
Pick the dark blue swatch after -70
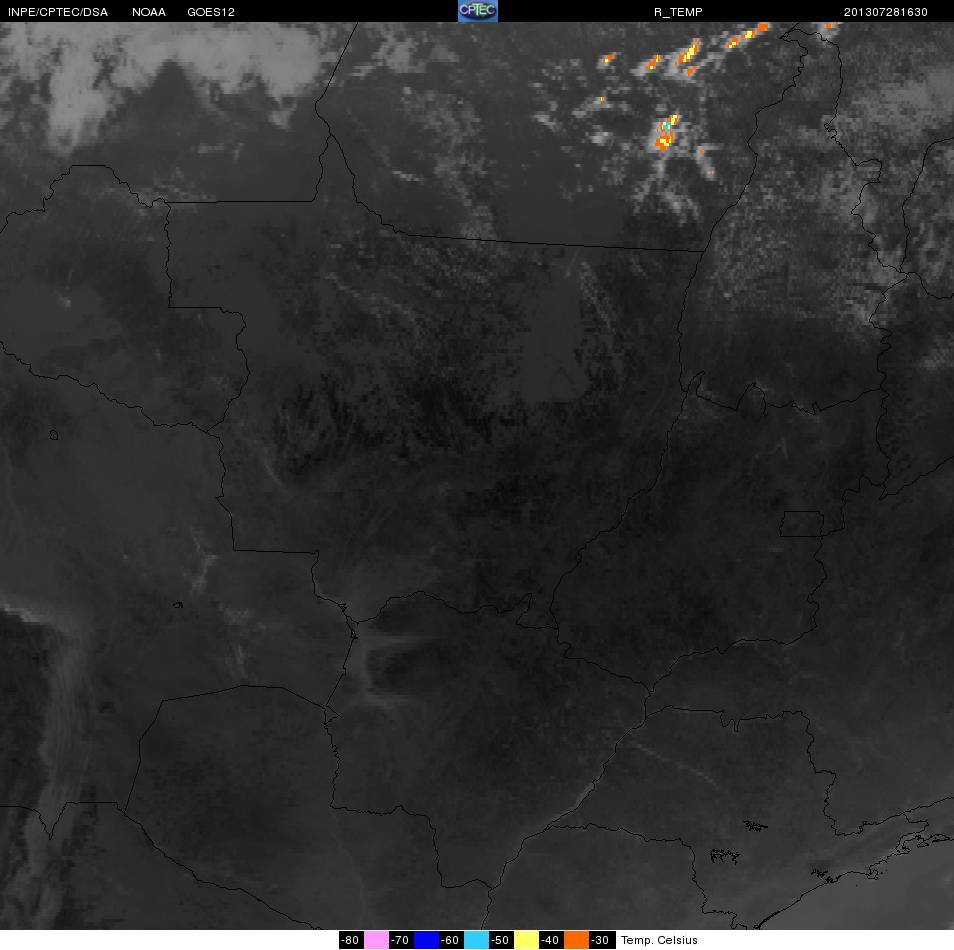427,940
